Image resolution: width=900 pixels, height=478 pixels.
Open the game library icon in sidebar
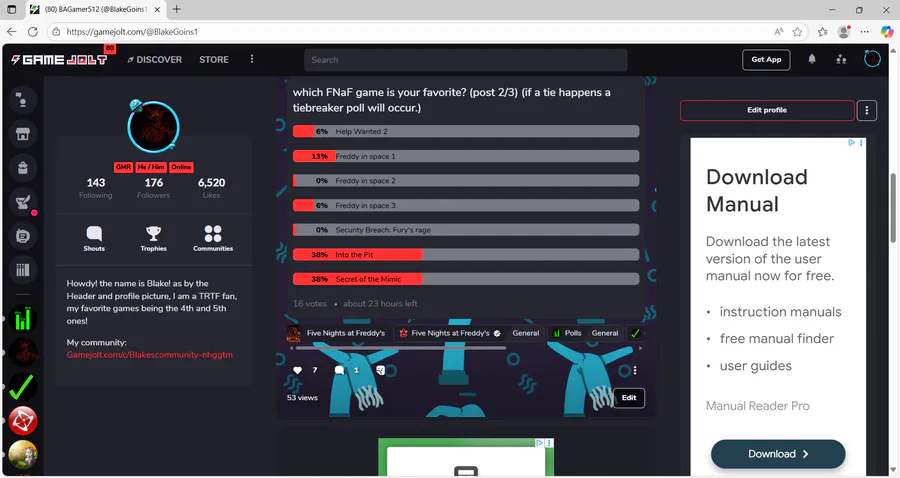pyautogui.click(x=22, y=270)
